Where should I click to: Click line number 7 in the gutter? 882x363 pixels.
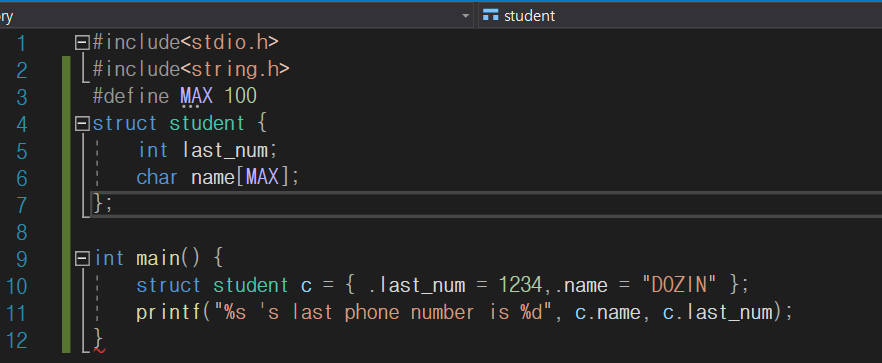tap(22, 205)
